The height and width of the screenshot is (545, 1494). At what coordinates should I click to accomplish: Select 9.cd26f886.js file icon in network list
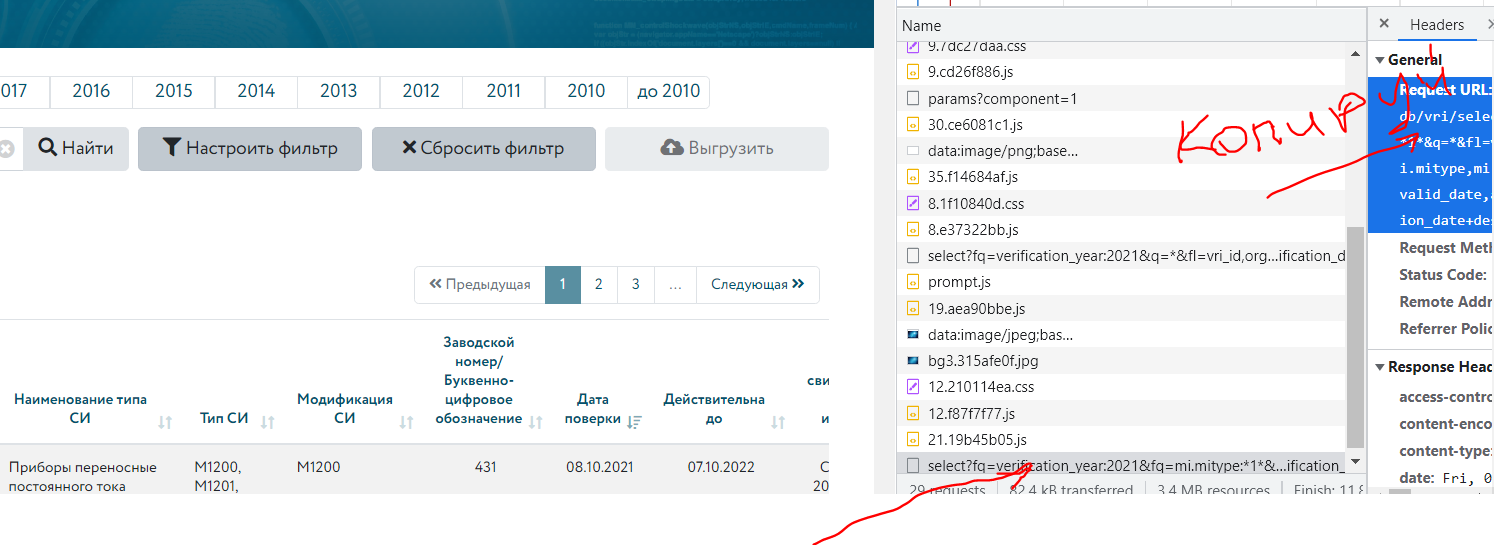(x=912, y=72)
